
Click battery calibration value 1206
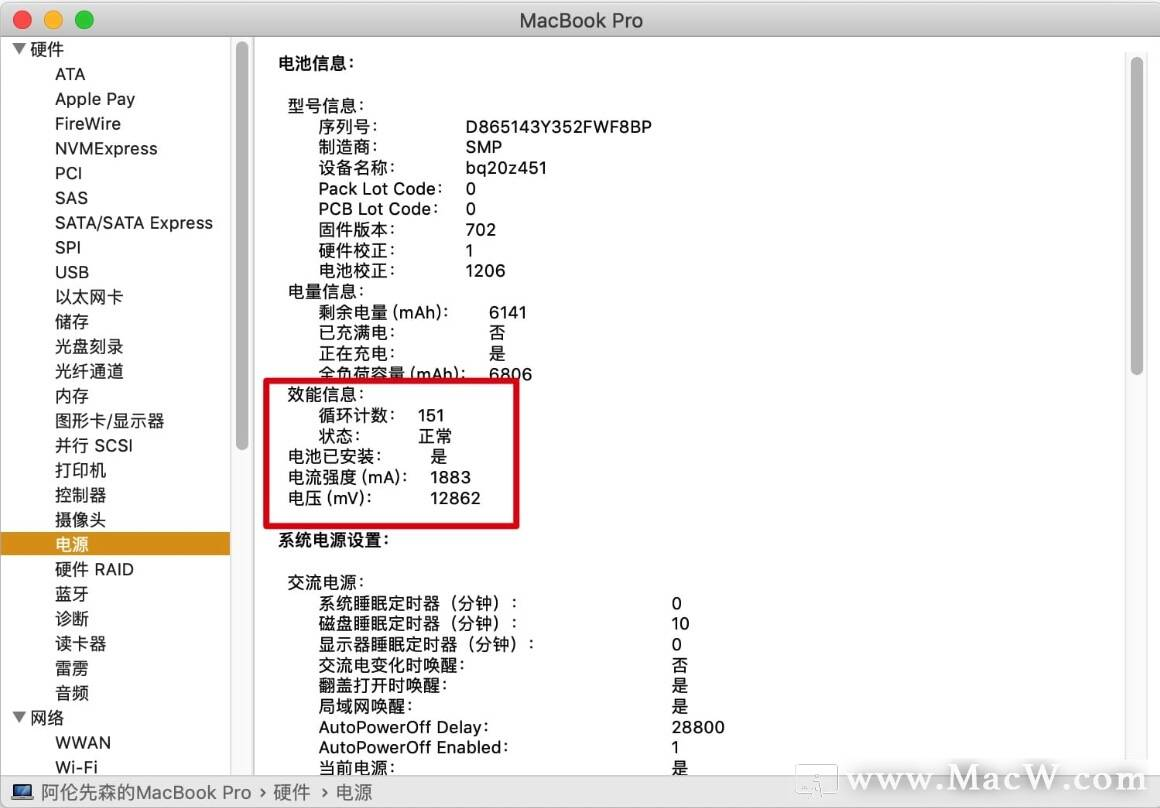485,271
